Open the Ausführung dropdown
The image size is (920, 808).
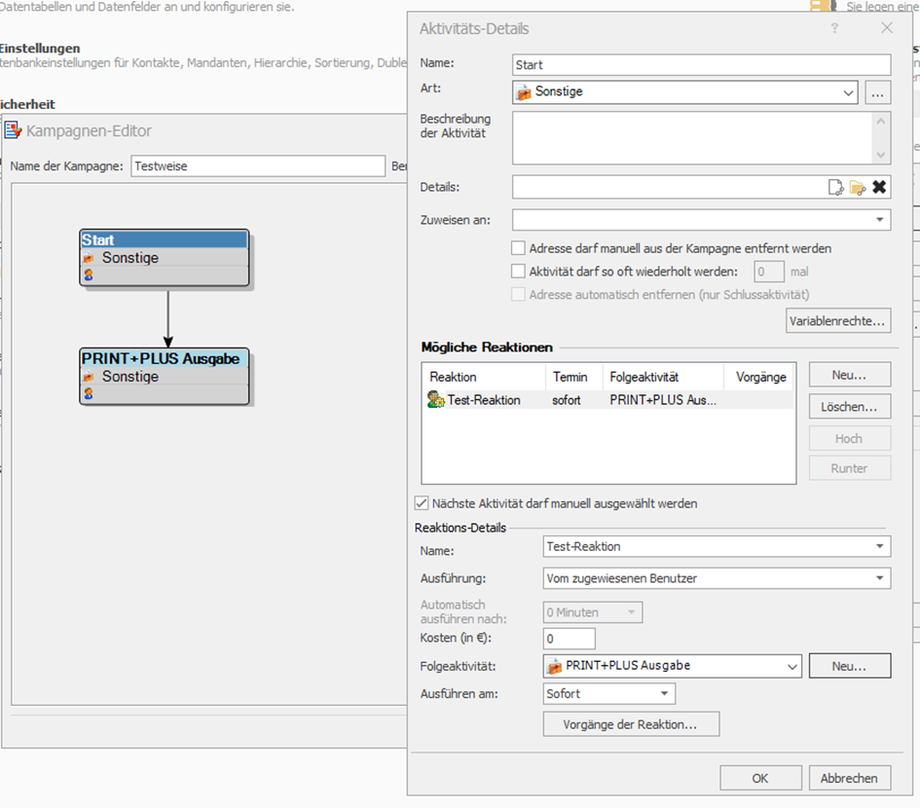[880, 578]
